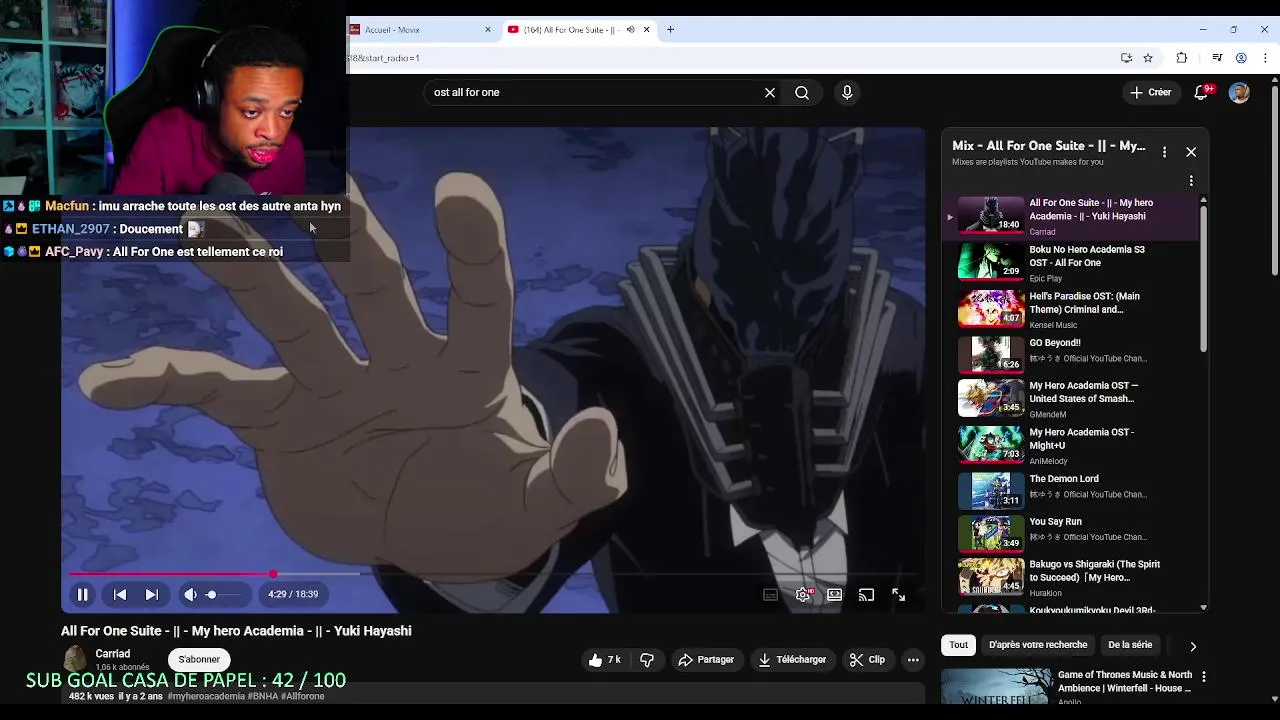Open the Chrome extensions puzzle icon
Image resolution: width=1280 pixels, height=720 pixels.
[1182, 58]
